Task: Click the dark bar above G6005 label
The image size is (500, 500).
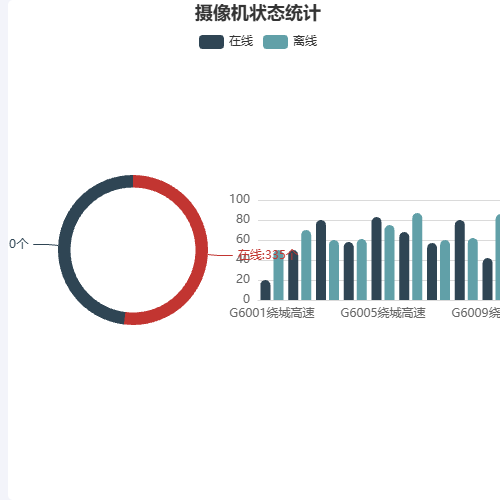Action: pos(376,259)
